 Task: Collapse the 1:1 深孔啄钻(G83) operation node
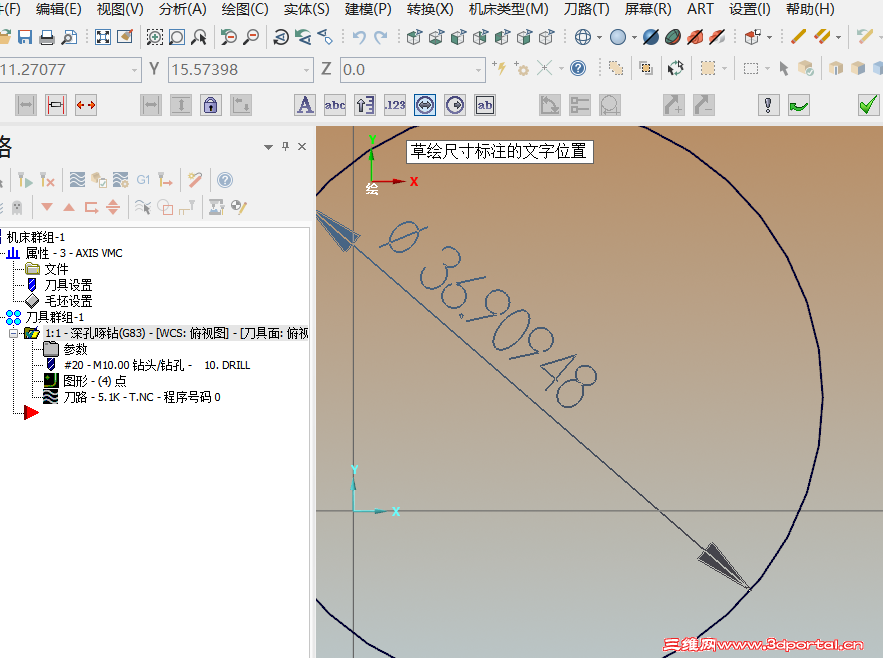click(x=14, y=334)
